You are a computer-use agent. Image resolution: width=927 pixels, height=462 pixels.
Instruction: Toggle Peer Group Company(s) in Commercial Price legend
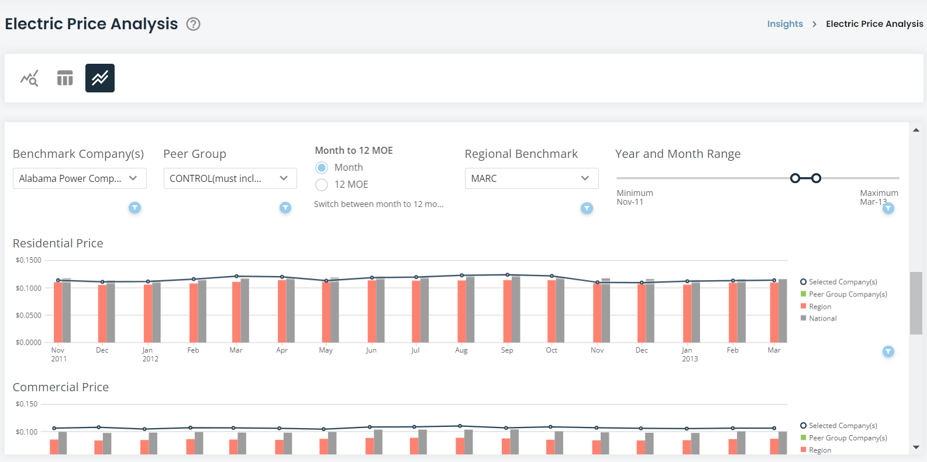pos(844,438)
